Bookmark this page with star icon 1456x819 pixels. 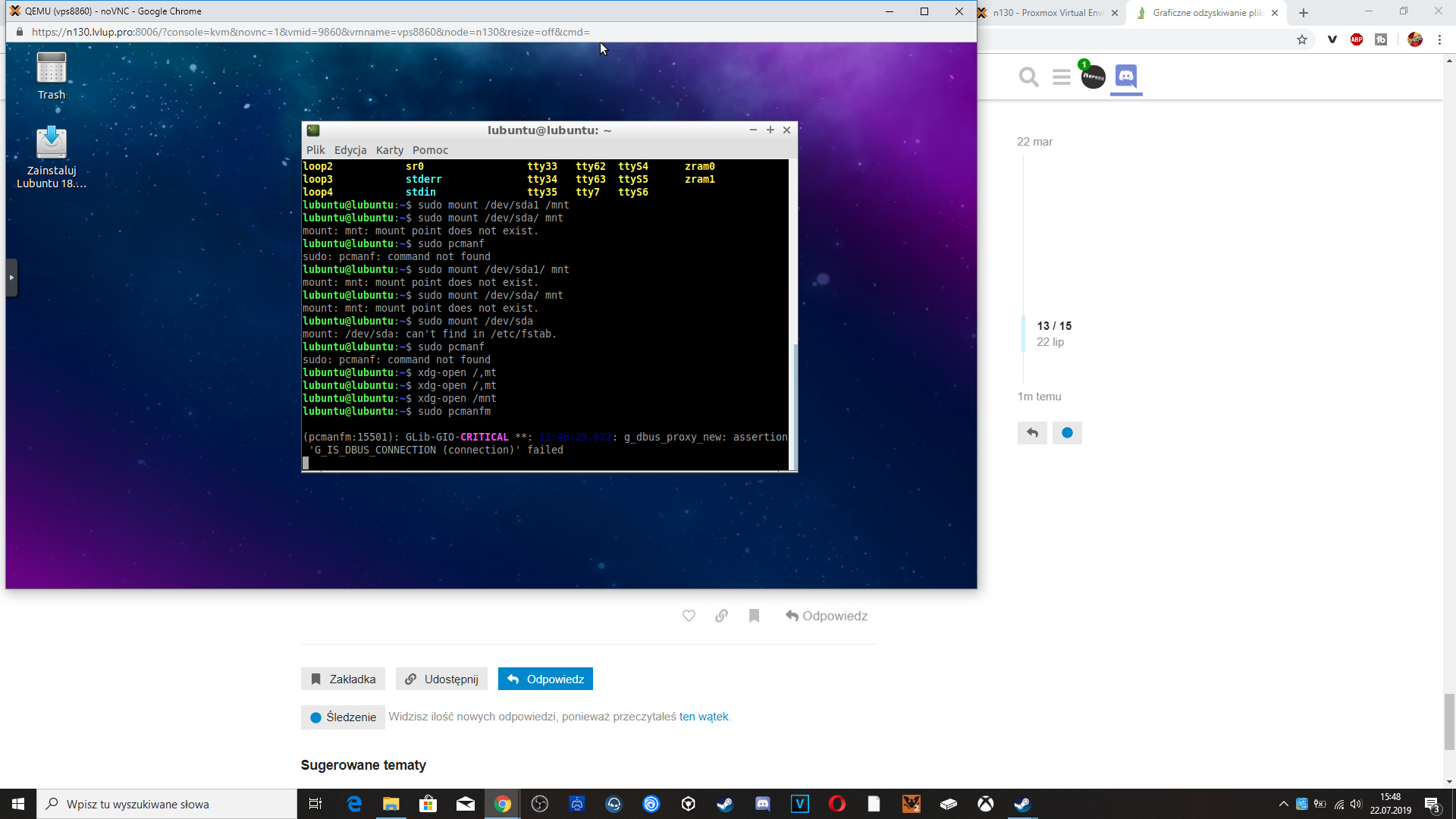[x=1302, y=39]
